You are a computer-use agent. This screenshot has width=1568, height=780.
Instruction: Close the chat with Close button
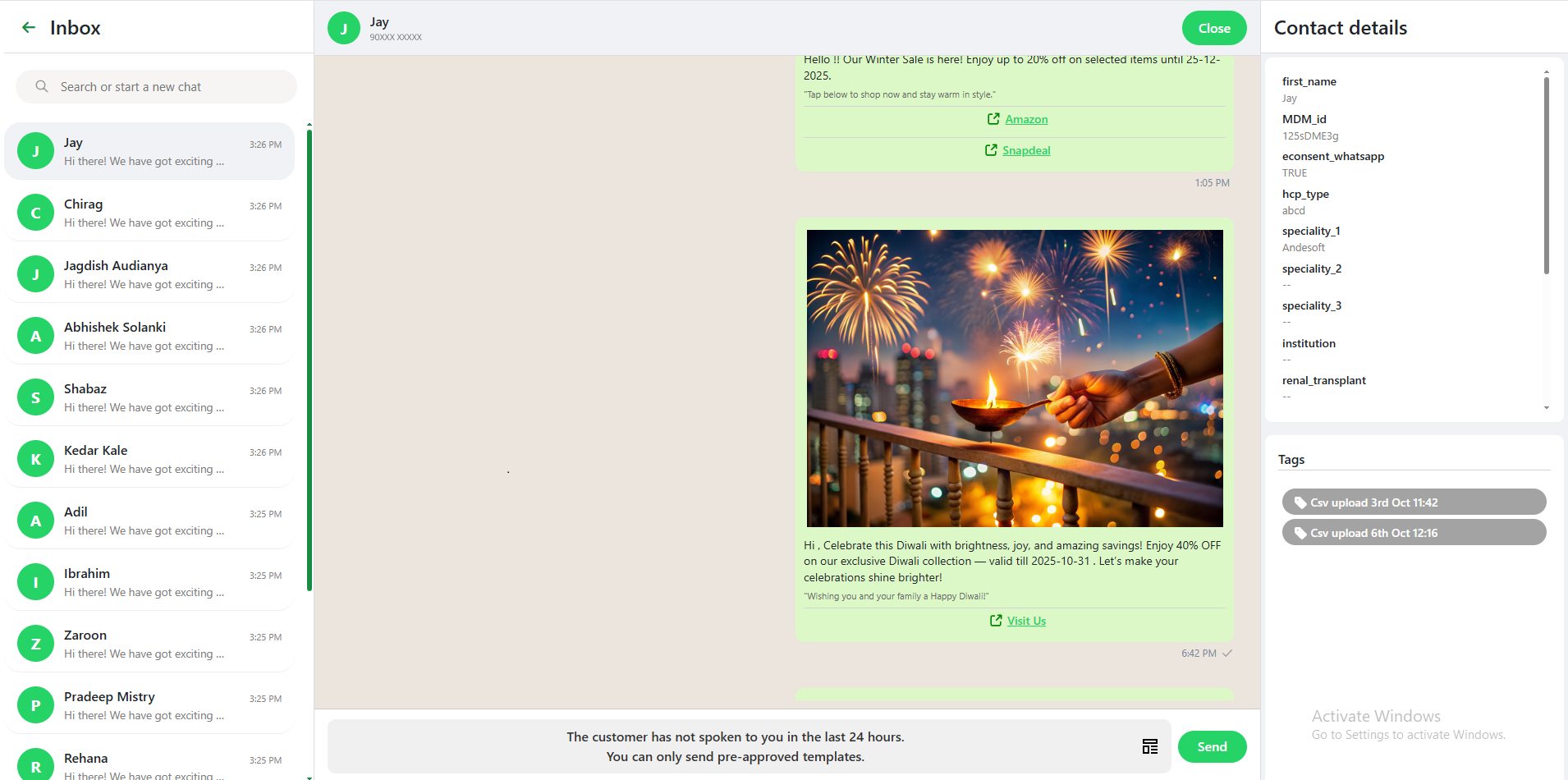click(1213, 28)
